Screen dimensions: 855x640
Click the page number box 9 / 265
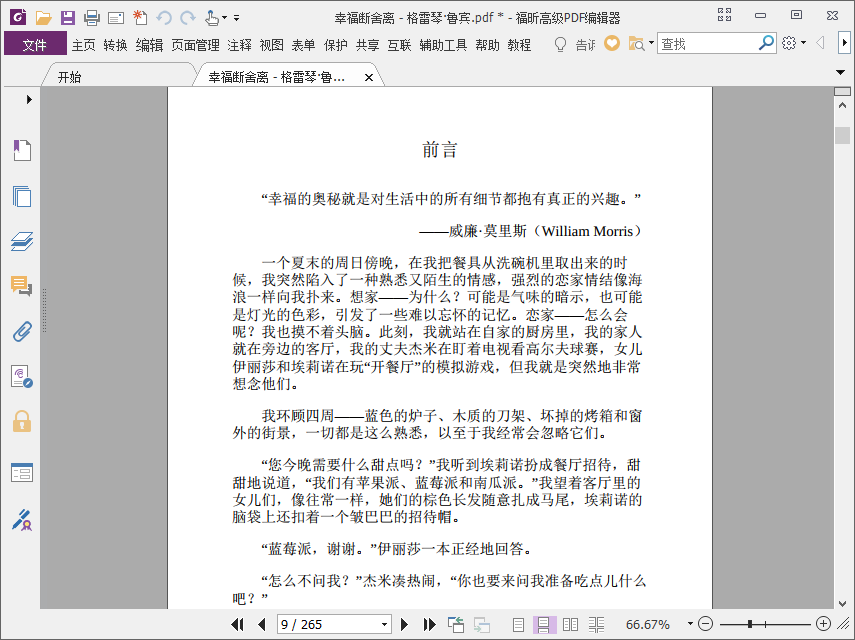[329, 624]
